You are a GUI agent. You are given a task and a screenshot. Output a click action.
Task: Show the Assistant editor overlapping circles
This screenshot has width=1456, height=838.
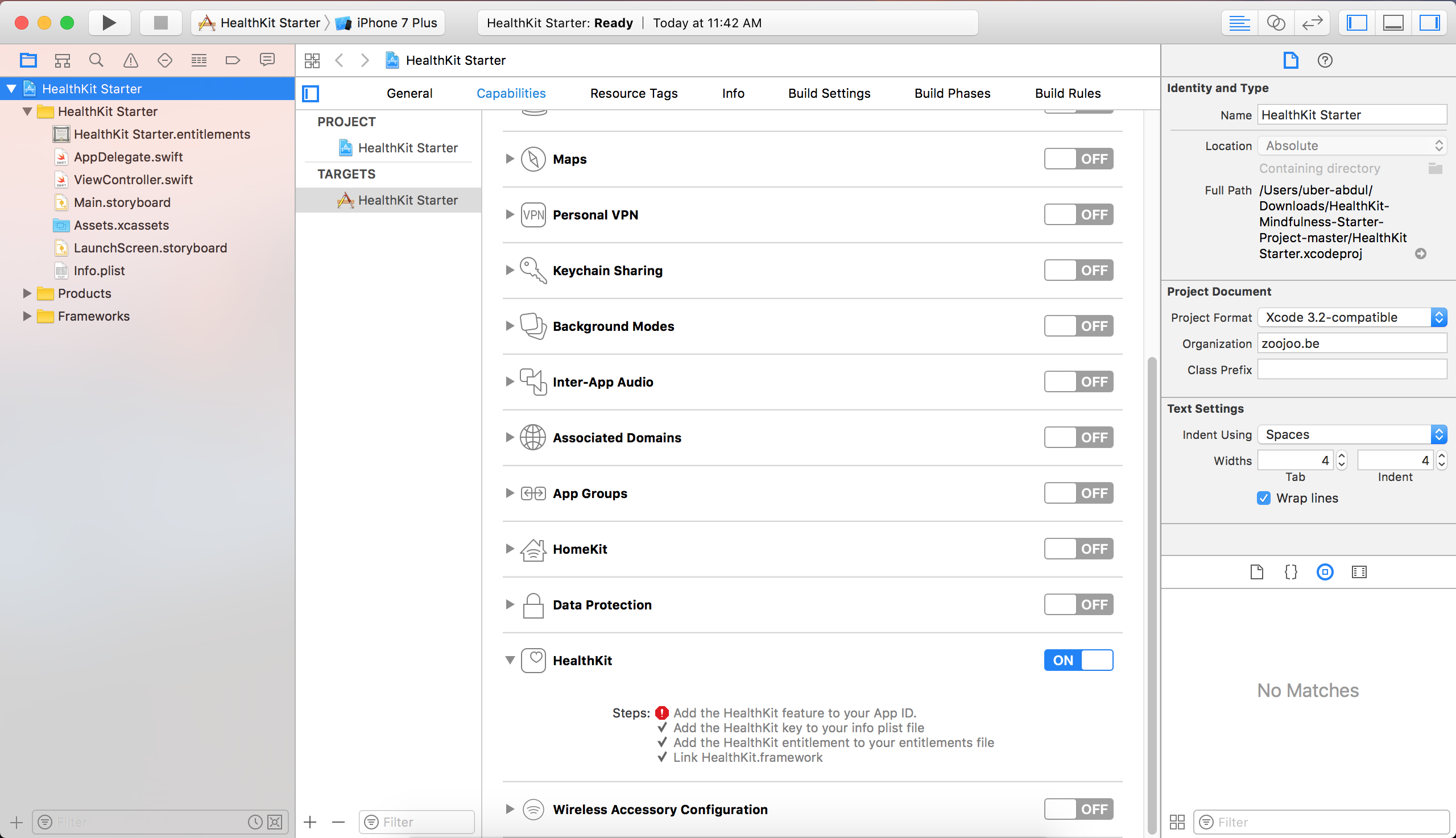[1276, 22]
